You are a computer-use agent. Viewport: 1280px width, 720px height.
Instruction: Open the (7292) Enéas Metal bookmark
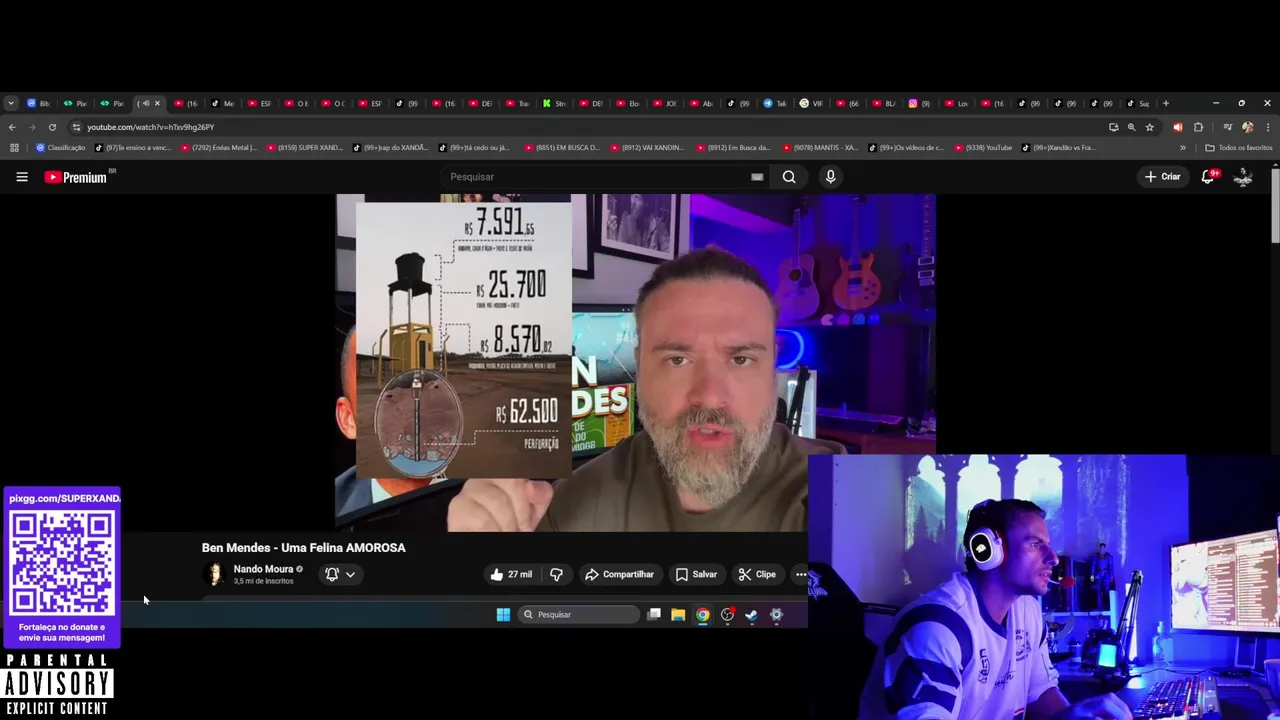pyautogui.click(x=218, y=148)
